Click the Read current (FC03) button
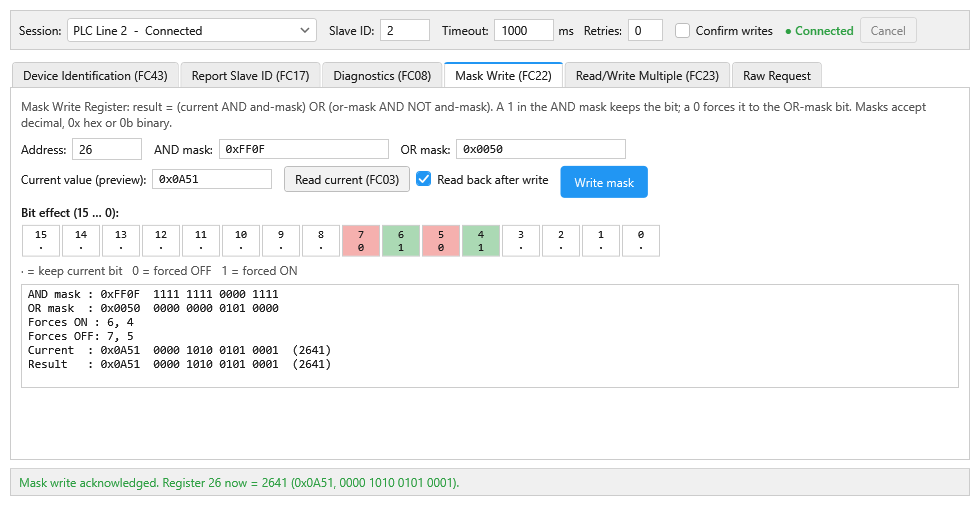 (347, 179)
